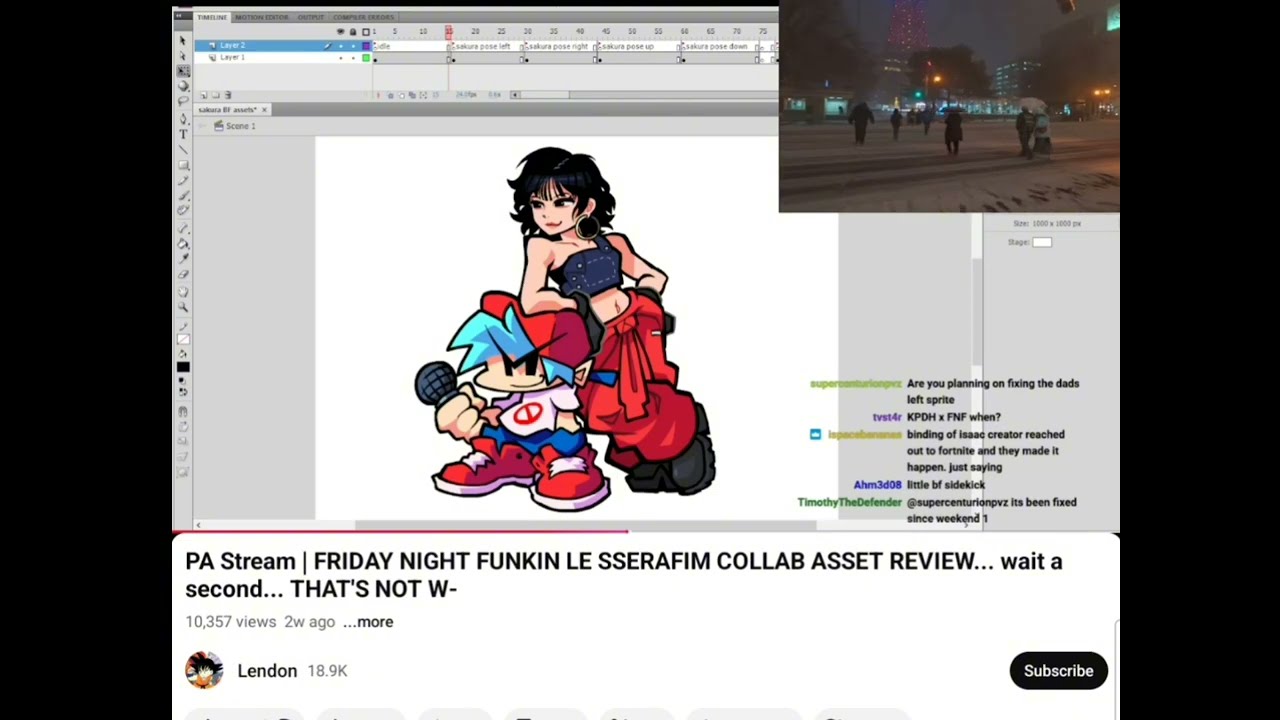
Task: Select the Hand tool
Action: [x=184, y=291]
